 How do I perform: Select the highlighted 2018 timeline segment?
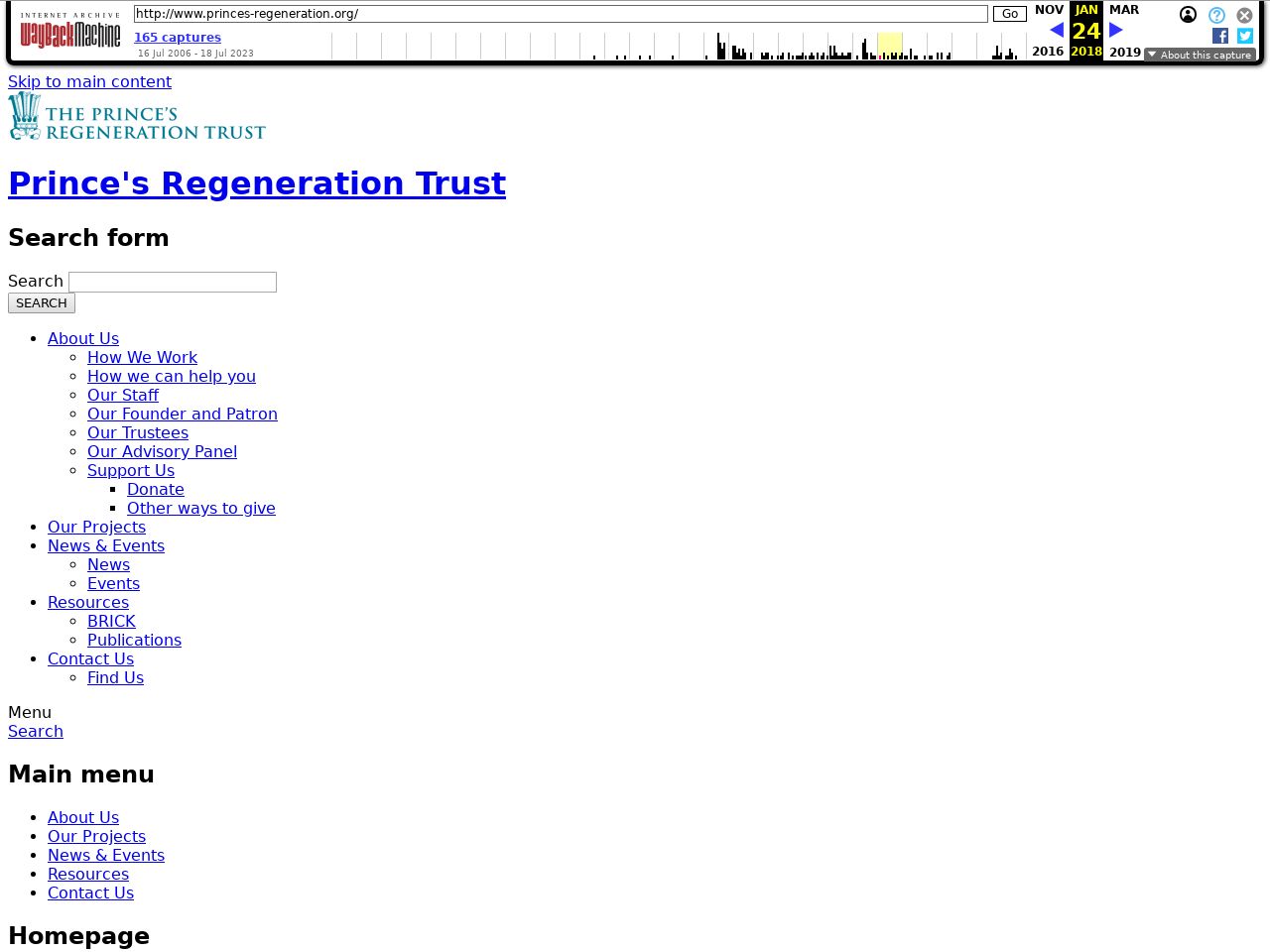coord(890,46)
